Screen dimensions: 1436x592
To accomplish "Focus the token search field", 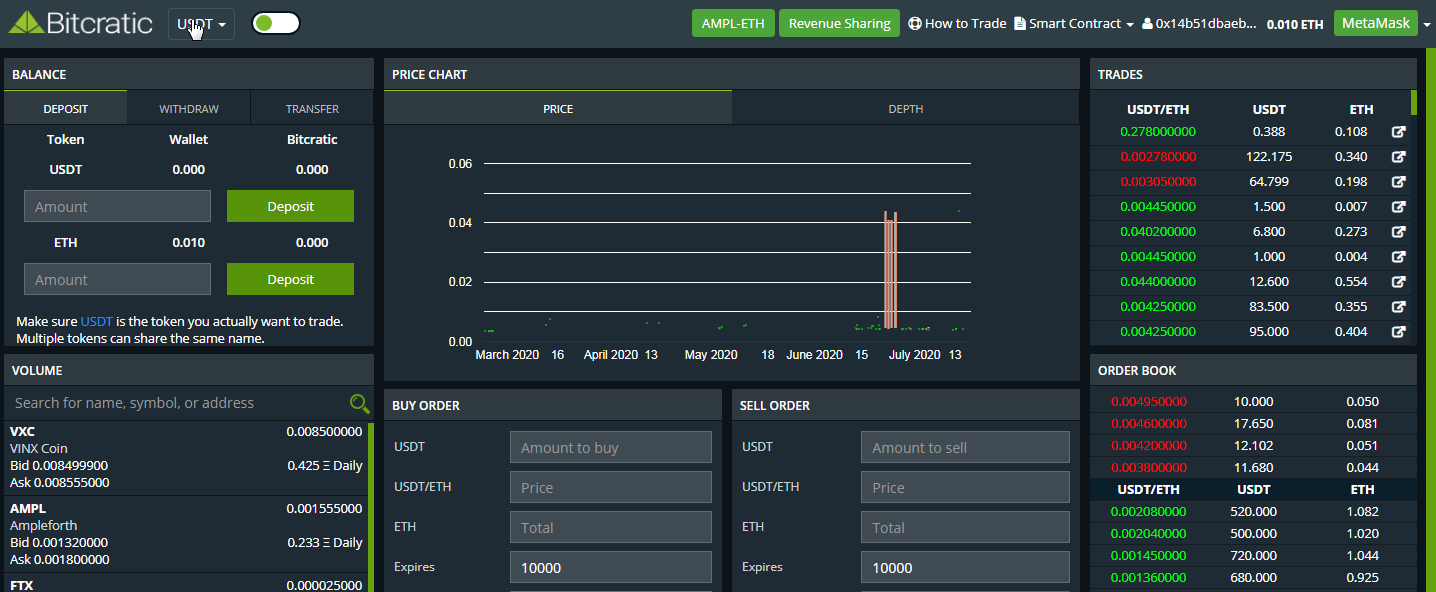I will click(x=178, y=403).
